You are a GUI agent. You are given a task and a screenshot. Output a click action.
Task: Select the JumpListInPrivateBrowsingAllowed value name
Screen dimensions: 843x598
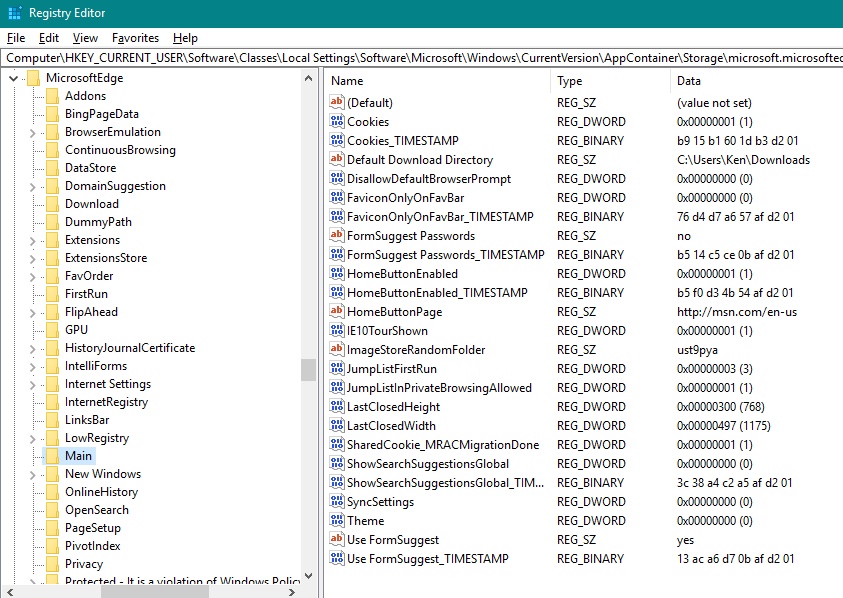click(439, 388)
